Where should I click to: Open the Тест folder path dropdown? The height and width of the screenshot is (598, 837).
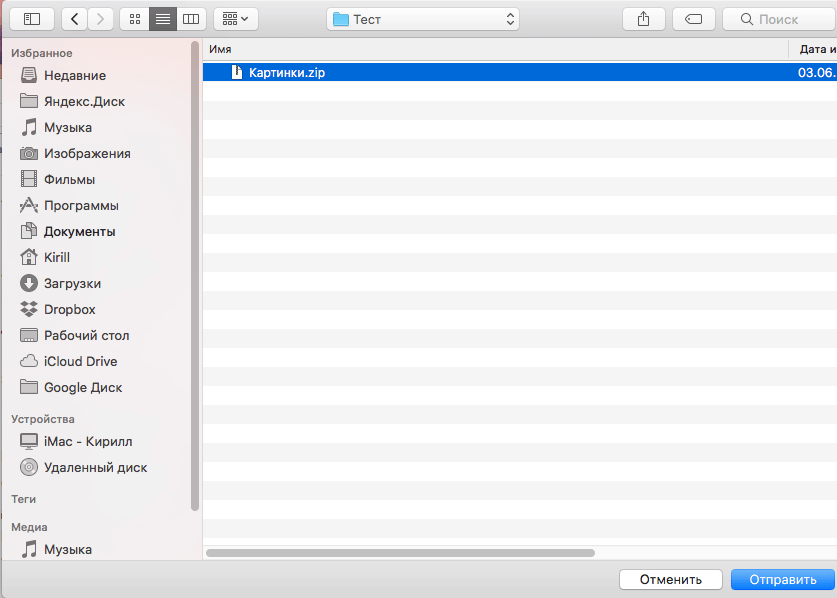(x=423, y=19)
